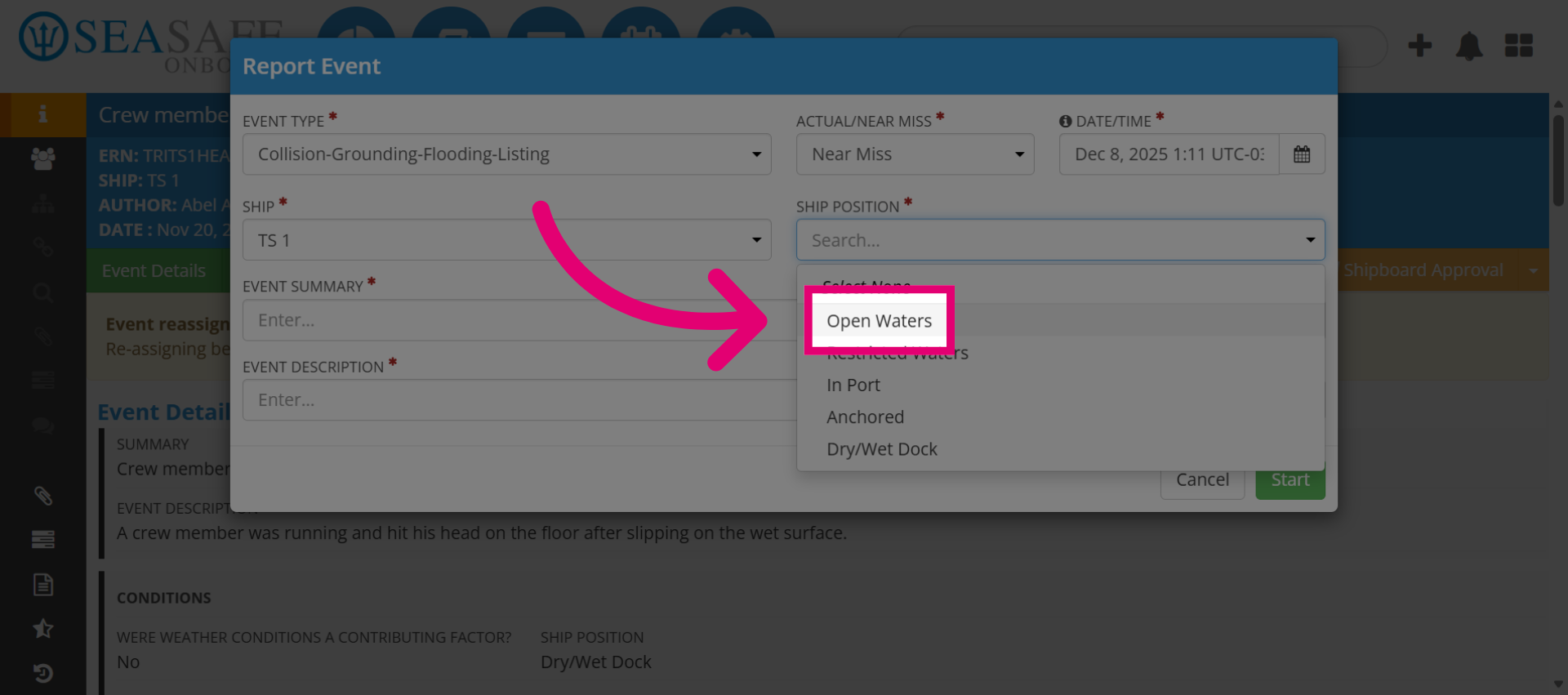Click the org hierarchy icon in sidebar
Screen dimensions: 1568x695
click(x=43, y=203)
